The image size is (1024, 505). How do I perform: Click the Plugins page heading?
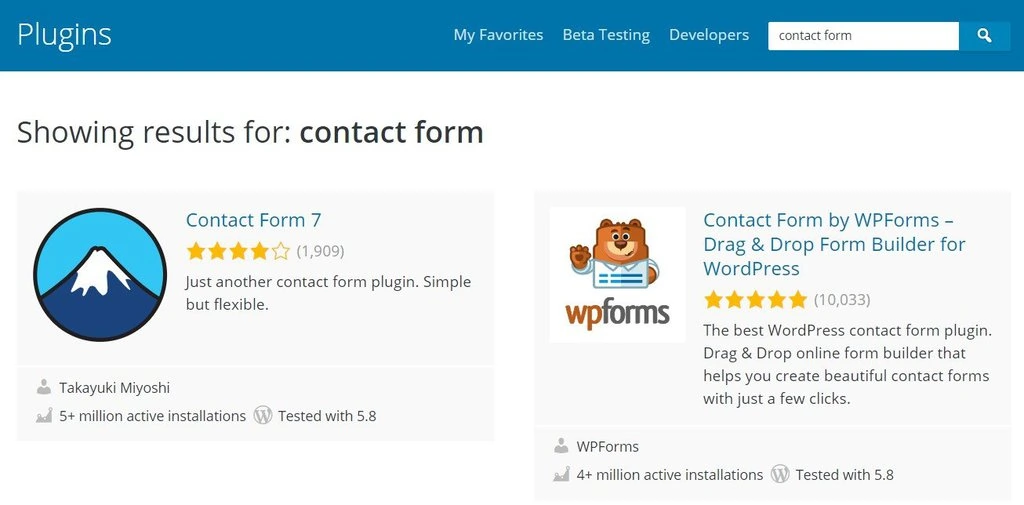tap(64, 34)
